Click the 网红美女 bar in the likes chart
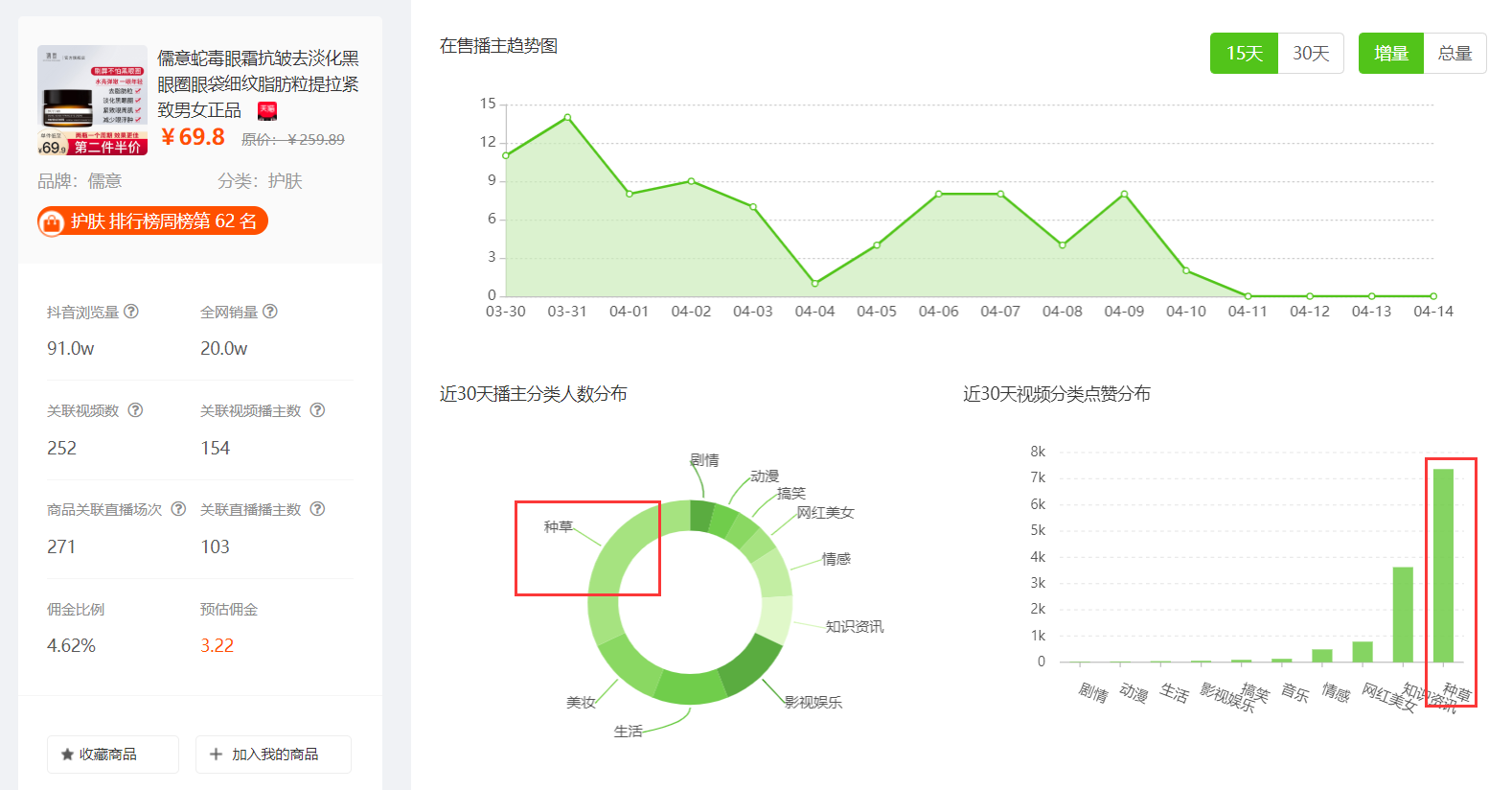 [x=1363, y=652]
